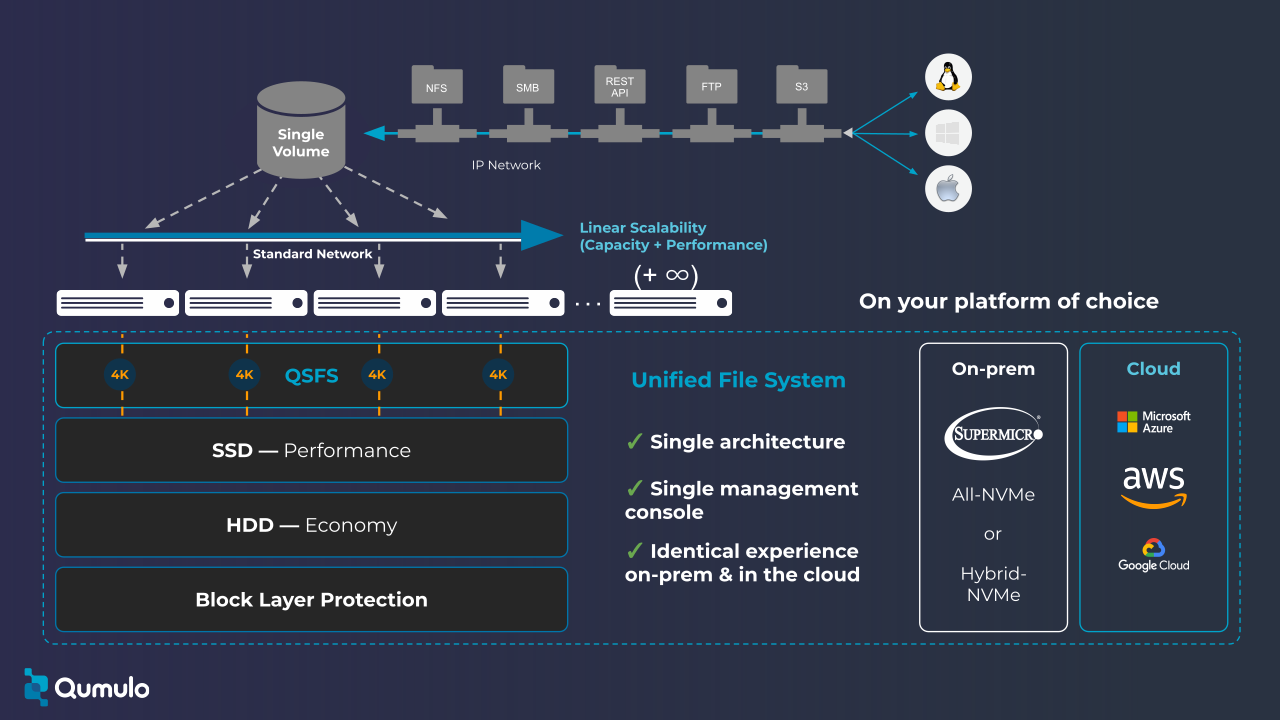Open the Qumulo logo link
Image resolution: width=1280 pixels, height=720 pixels.
pos(85,687)
